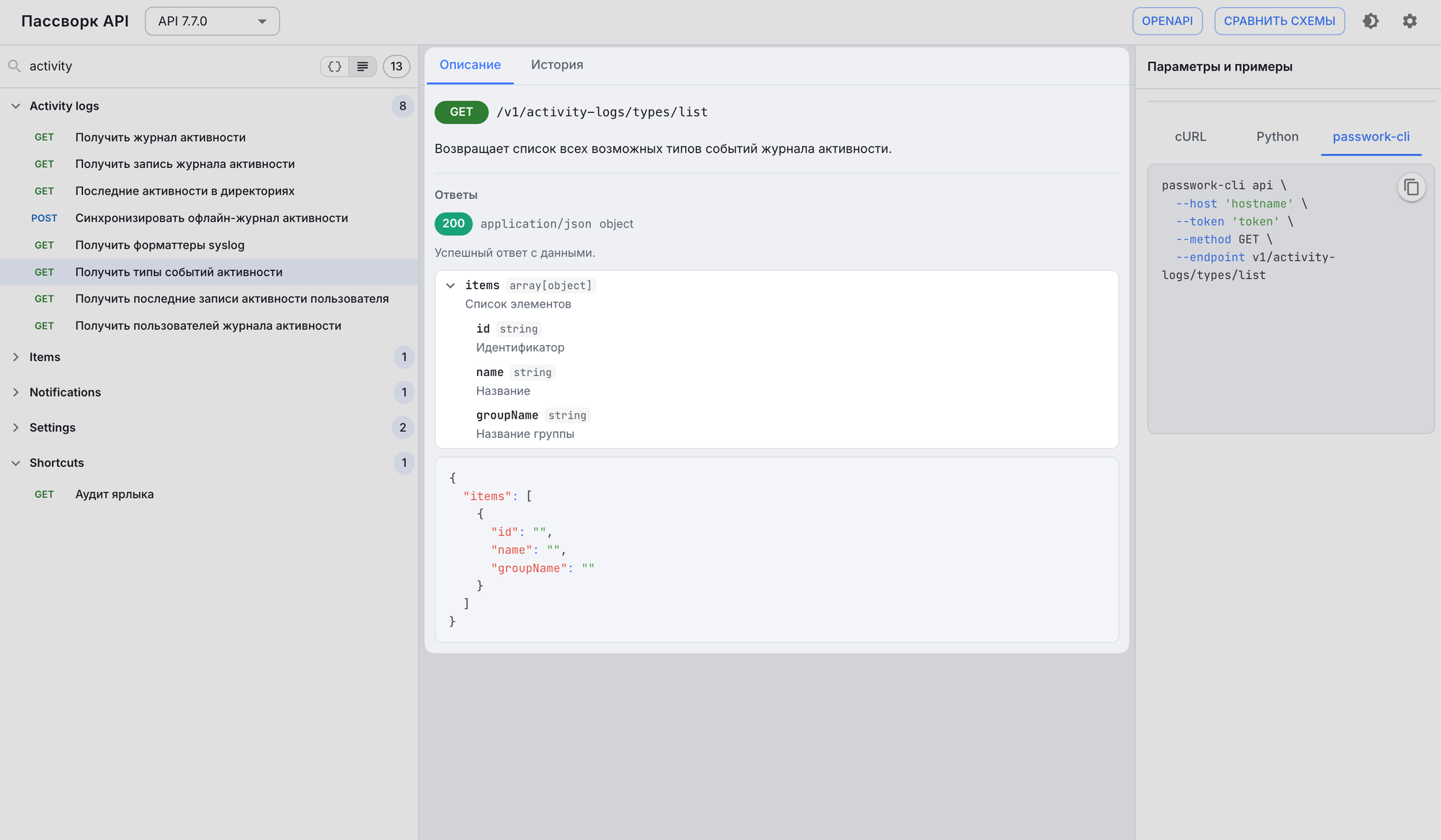Click the 13 results count badge
This screenshot has height=840, width=1441.
pos(396,66)
